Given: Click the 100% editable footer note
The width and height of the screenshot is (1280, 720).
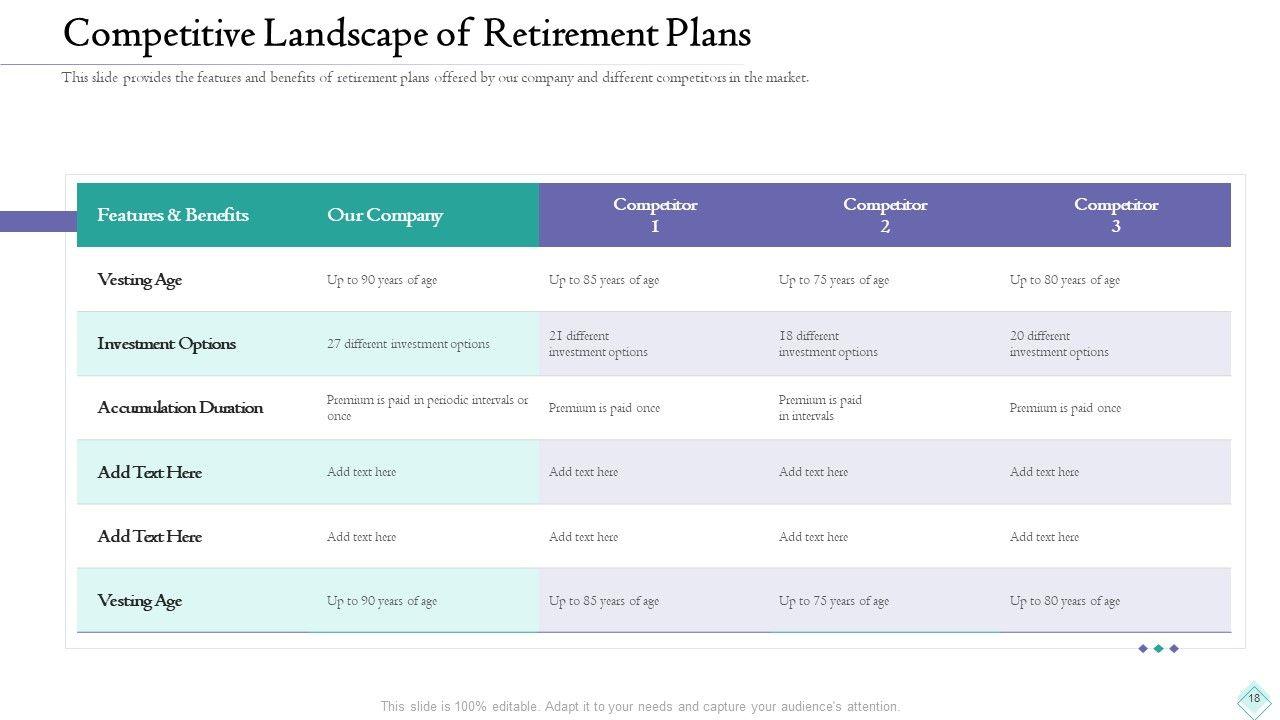Looking at the screenshot, I should (640, 706).
